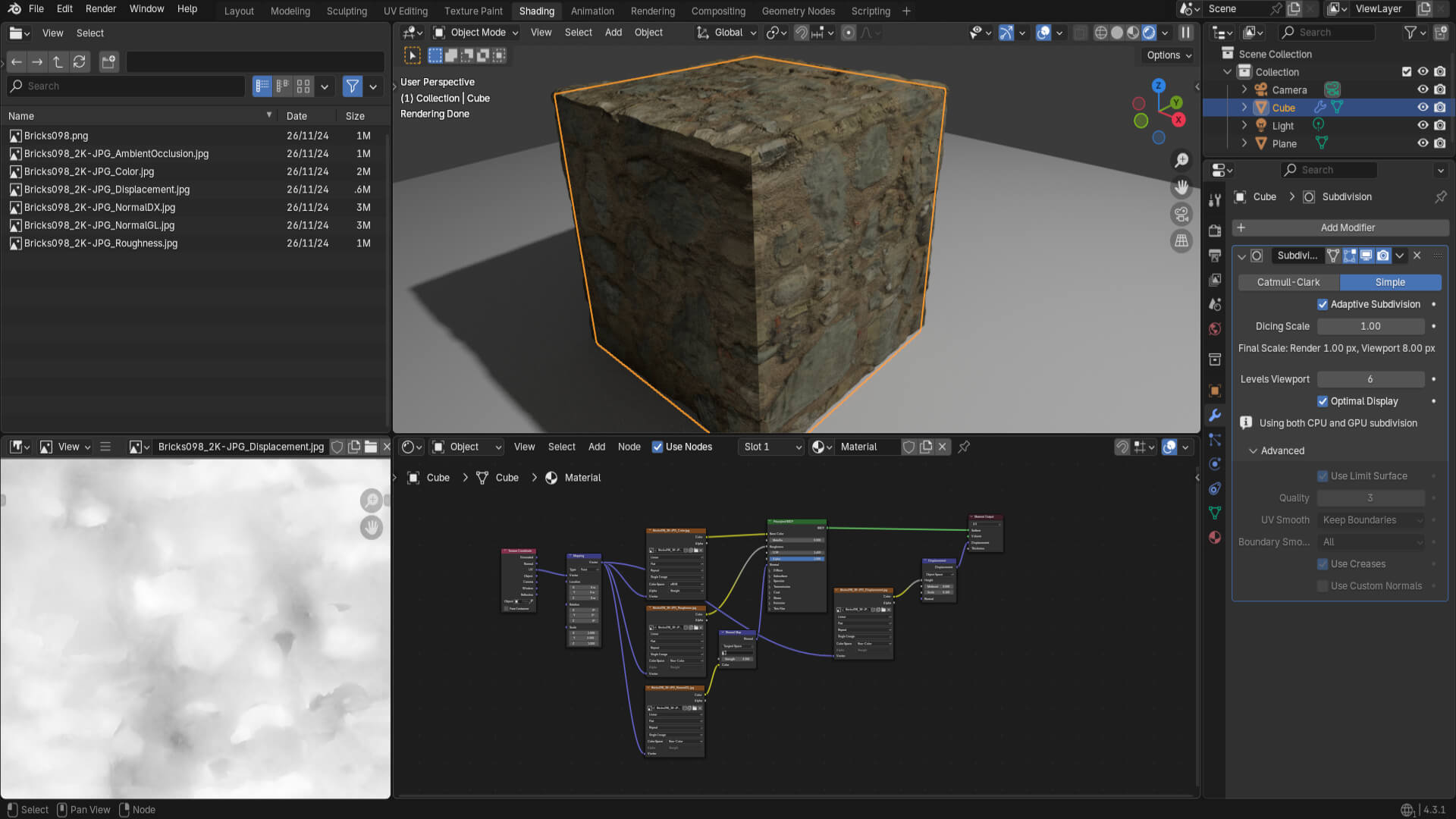
Task: Toggle perspective/orthographic grid gizmo
Action: tap(1181, 241)
